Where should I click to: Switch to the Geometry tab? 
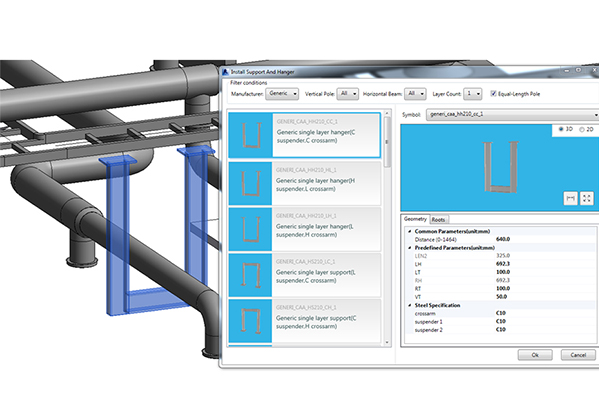(415, 219)
